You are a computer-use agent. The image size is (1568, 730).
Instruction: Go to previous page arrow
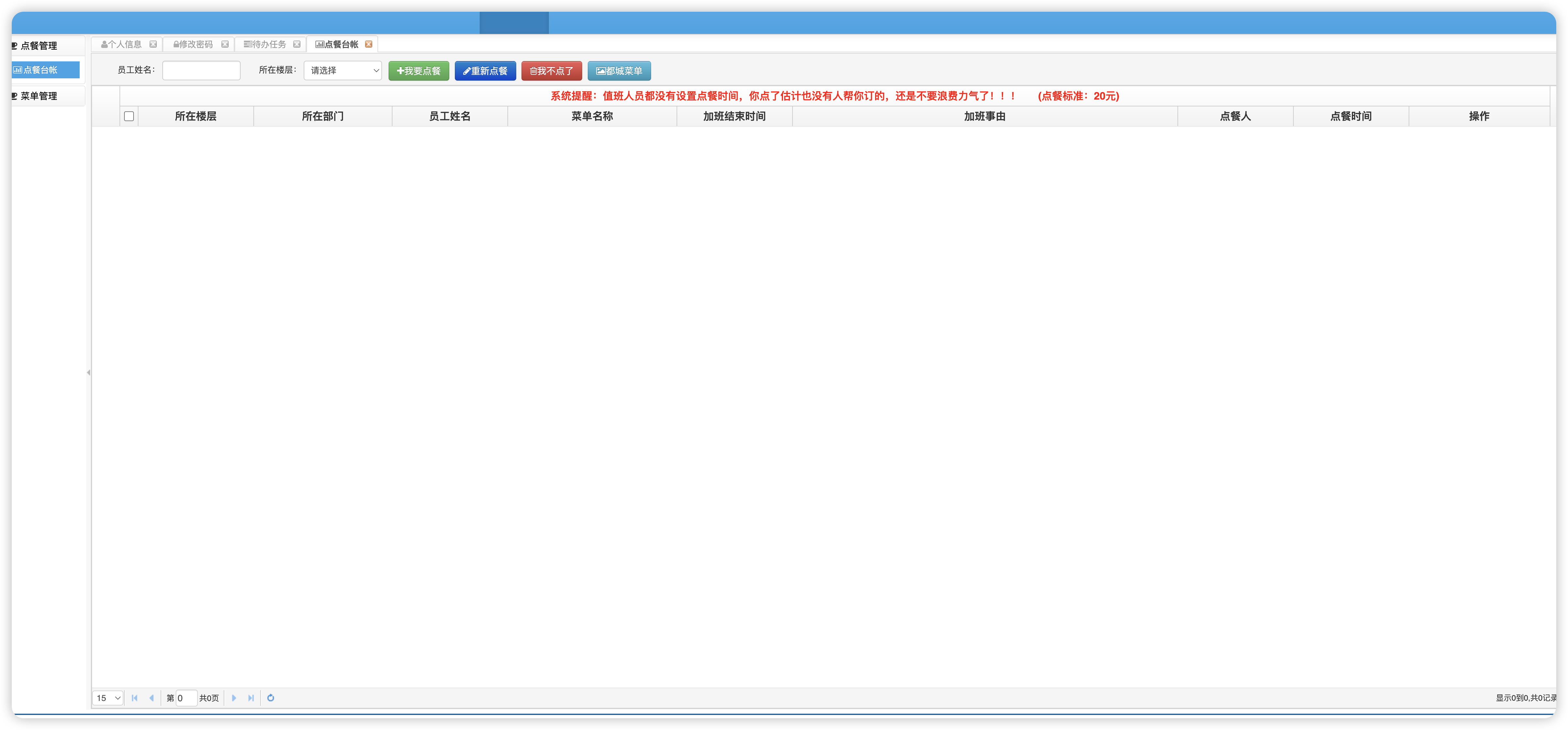152,698
